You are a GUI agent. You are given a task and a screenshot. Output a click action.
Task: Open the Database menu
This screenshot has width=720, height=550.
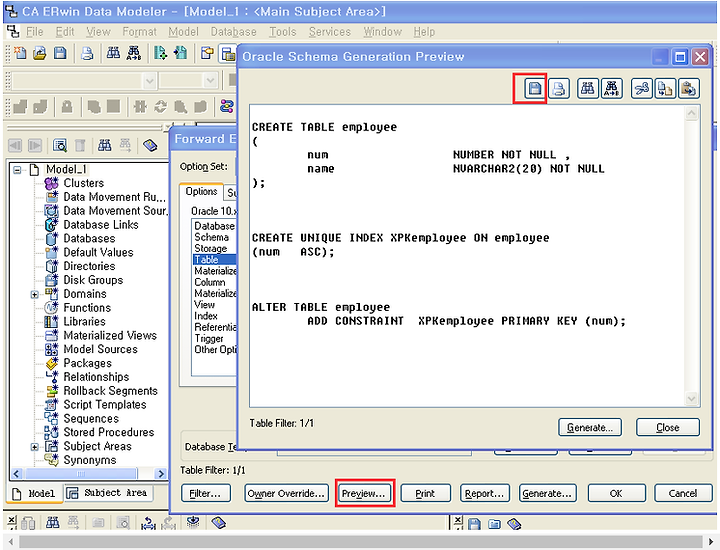(233, 32)
